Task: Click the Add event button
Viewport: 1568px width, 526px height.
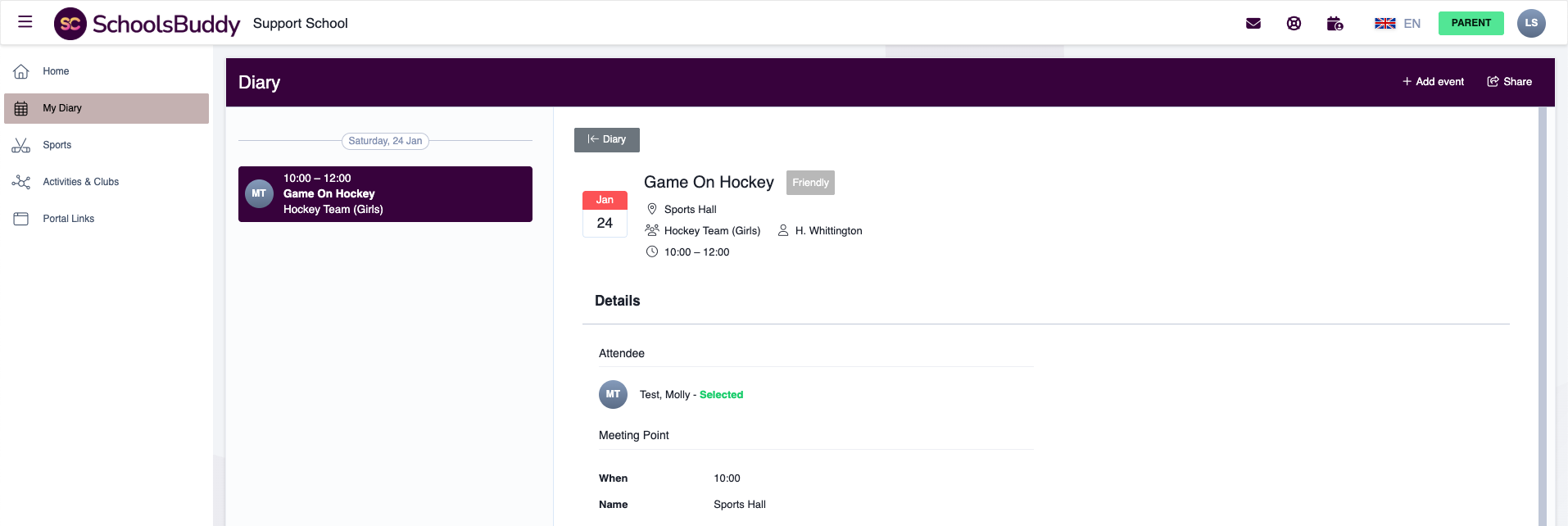Action: pyautogui.click(x=1433, y=82)
